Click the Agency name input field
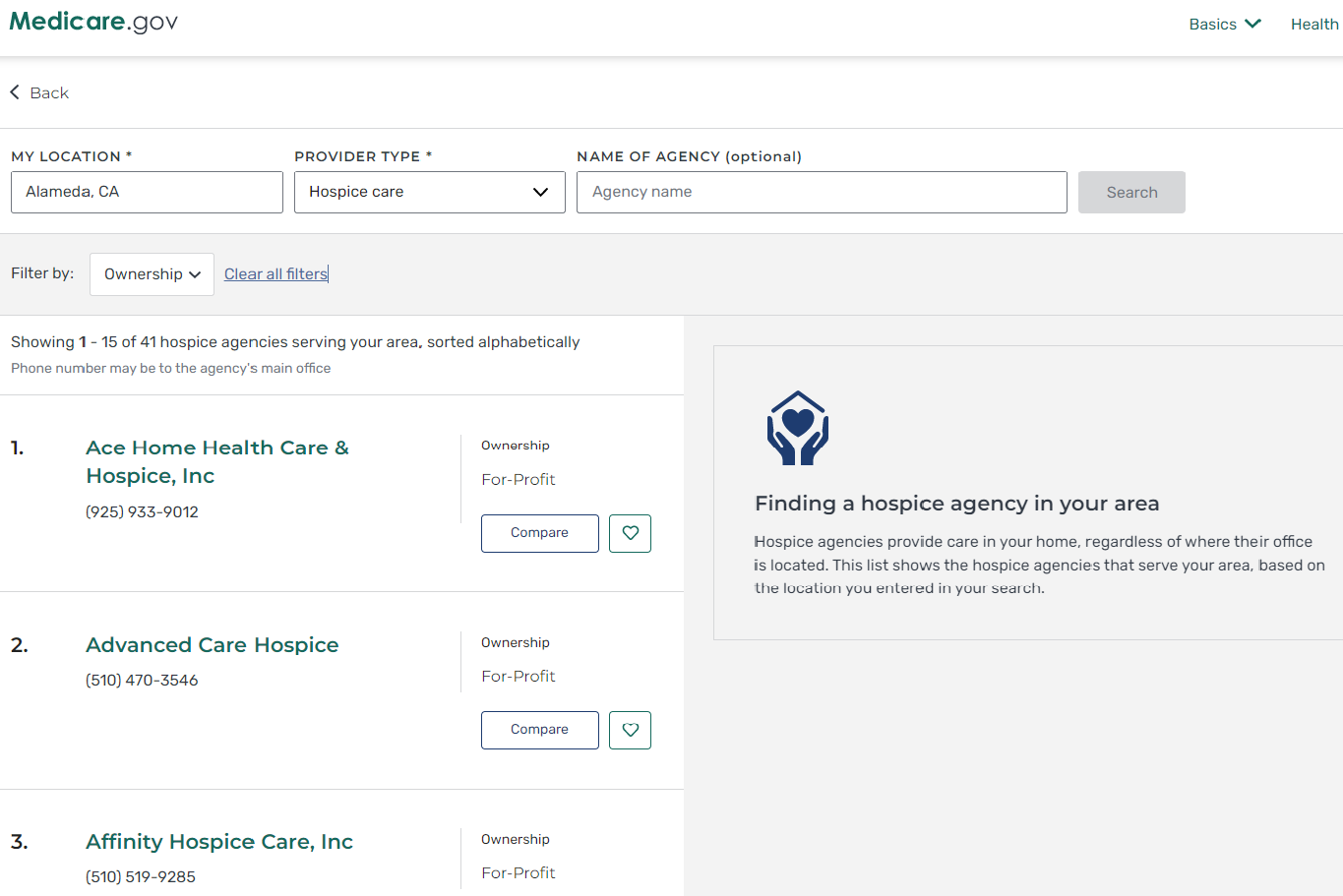This screenshot has height=896, width=1343. point(822,192)
